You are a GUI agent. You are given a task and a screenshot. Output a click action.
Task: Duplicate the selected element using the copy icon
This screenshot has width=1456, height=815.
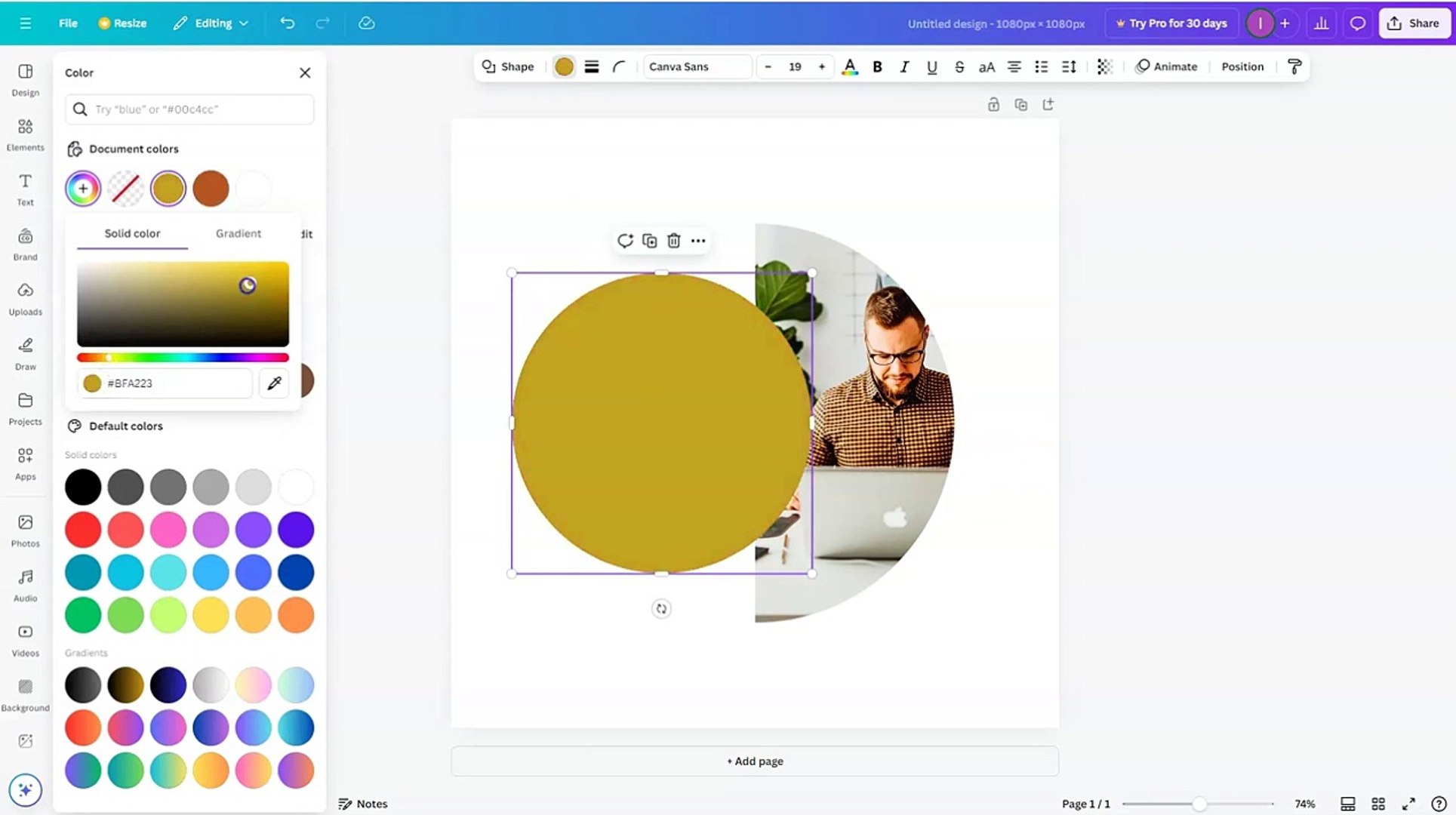click(649, 240)
